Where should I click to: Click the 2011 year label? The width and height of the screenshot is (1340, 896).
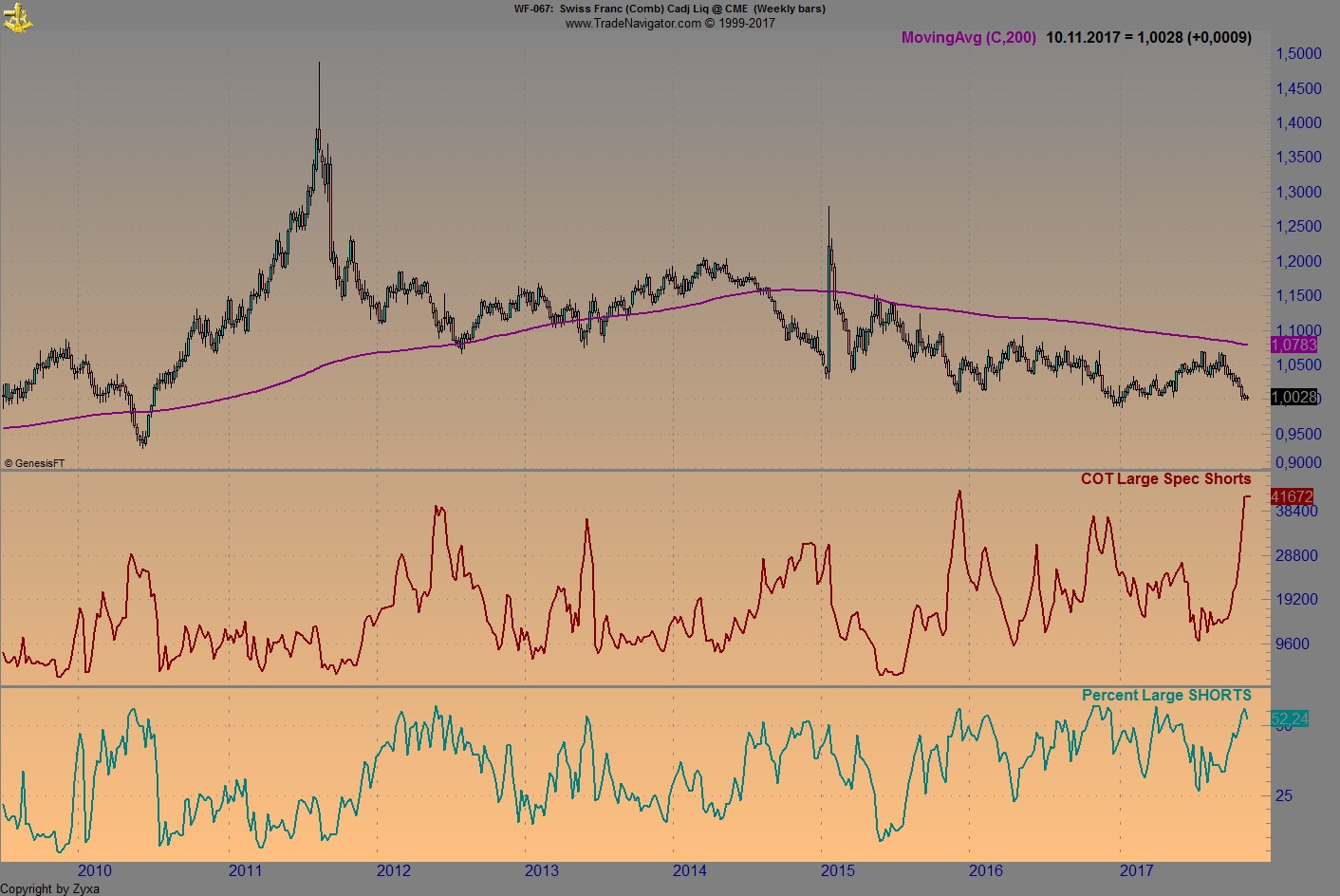(x=245, y=871)
